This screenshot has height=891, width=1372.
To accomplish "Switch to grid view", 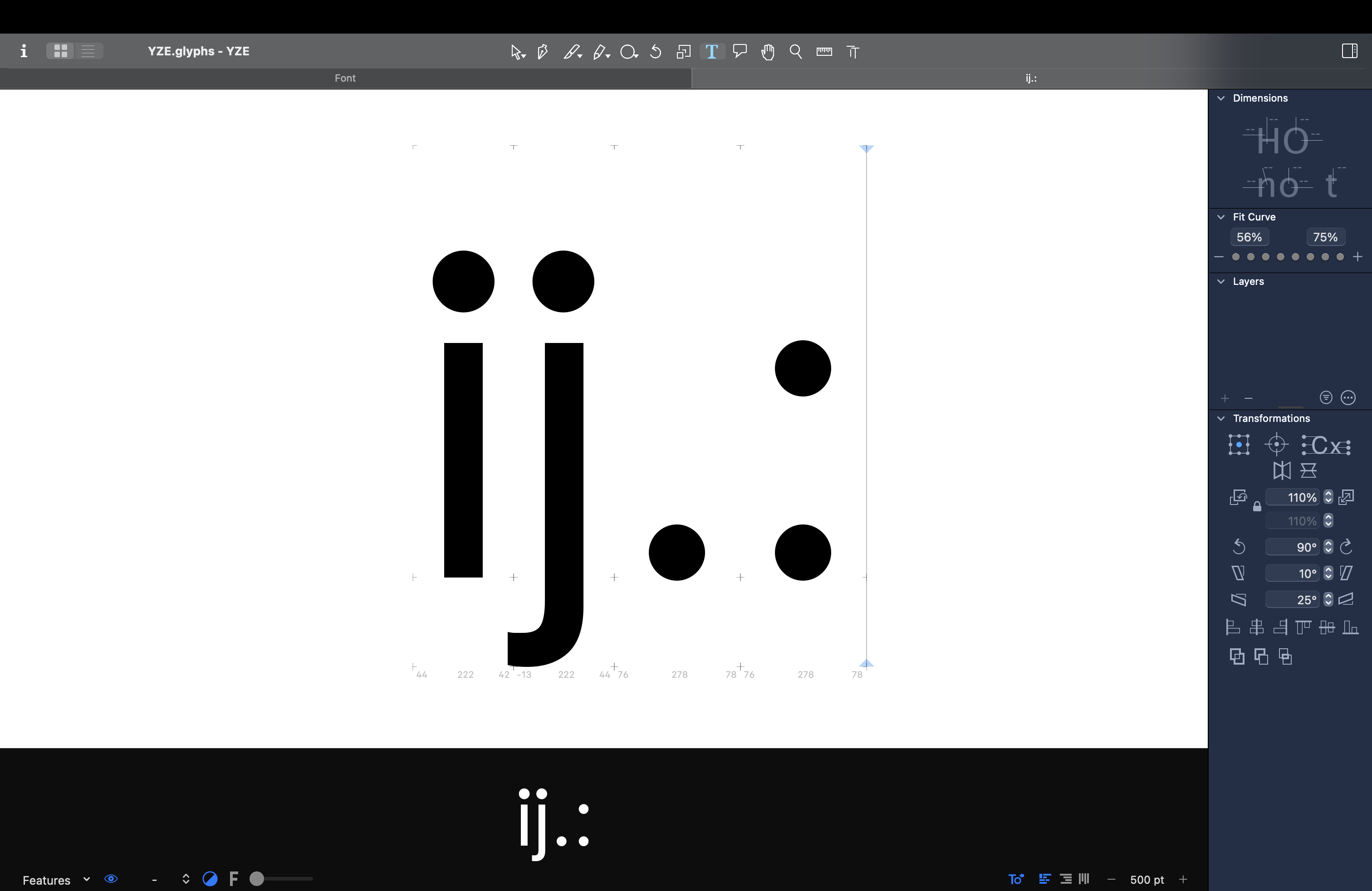I will pos(60,51).
